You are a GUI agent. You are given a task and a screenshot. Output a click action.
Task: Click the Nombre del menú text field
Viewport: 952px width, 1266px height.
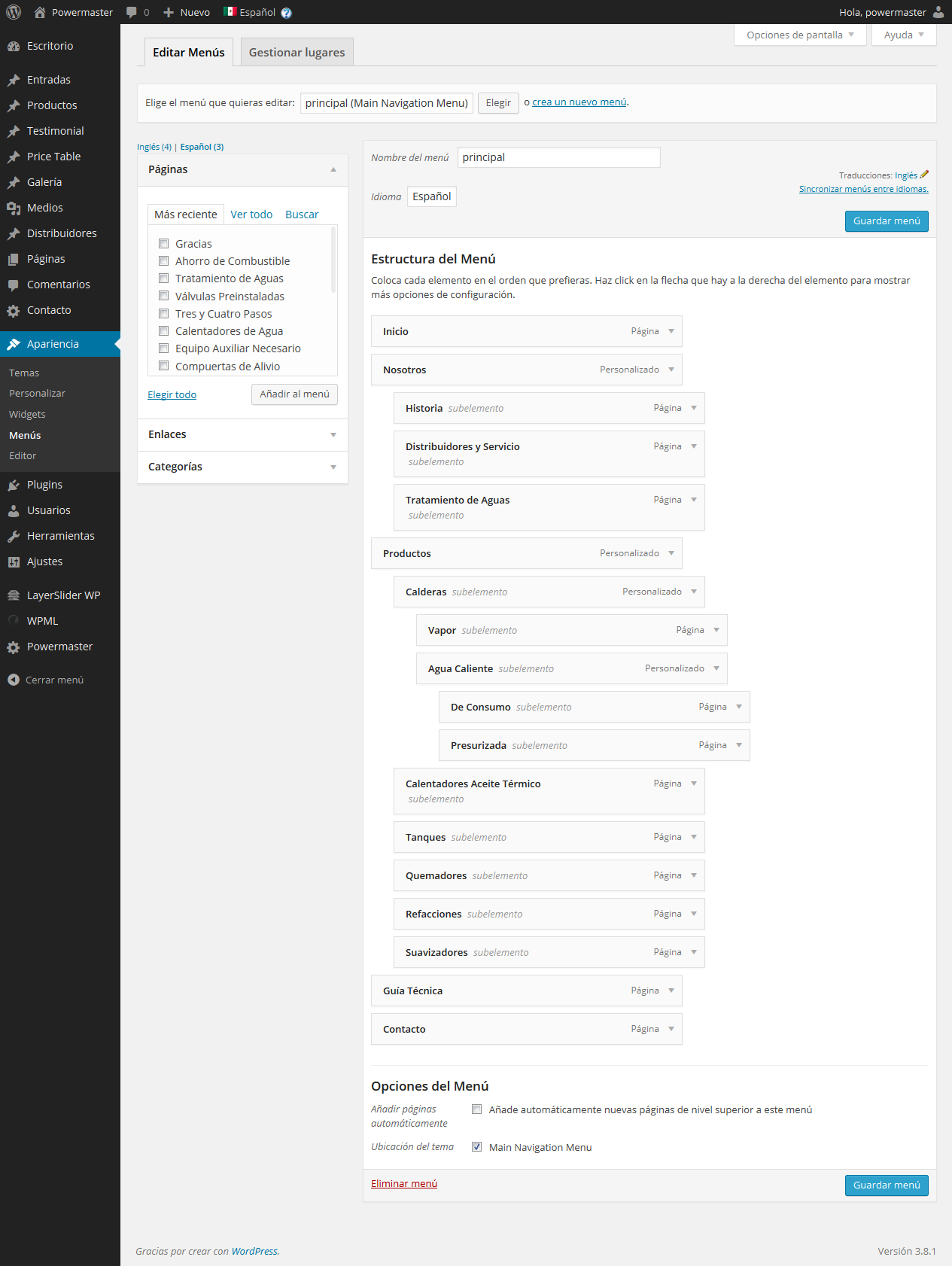coord(558,157)
